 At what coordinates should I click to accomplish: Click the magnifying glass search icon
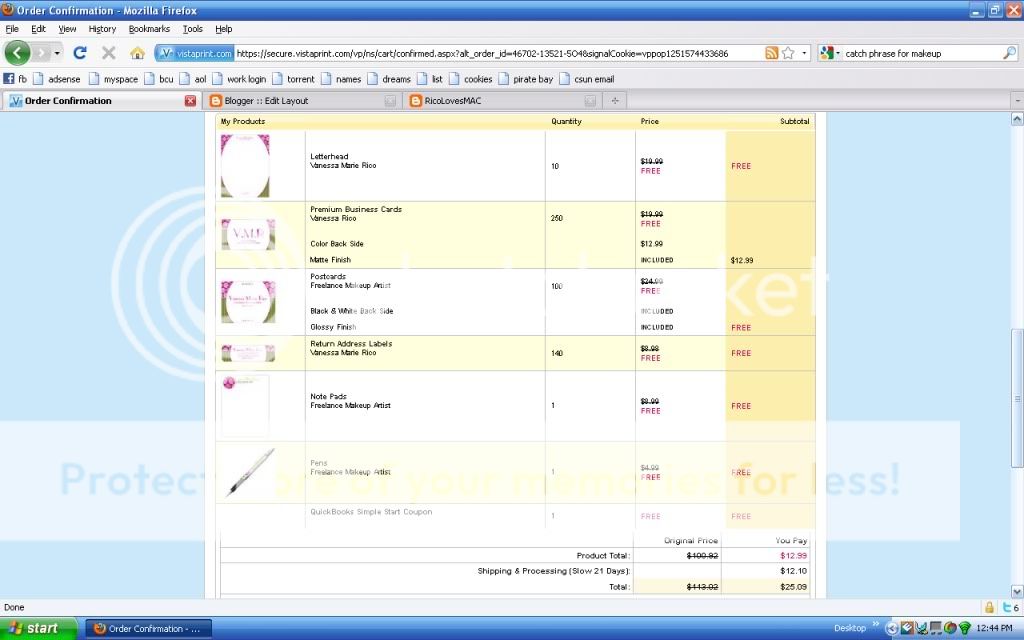point(1009,53)
